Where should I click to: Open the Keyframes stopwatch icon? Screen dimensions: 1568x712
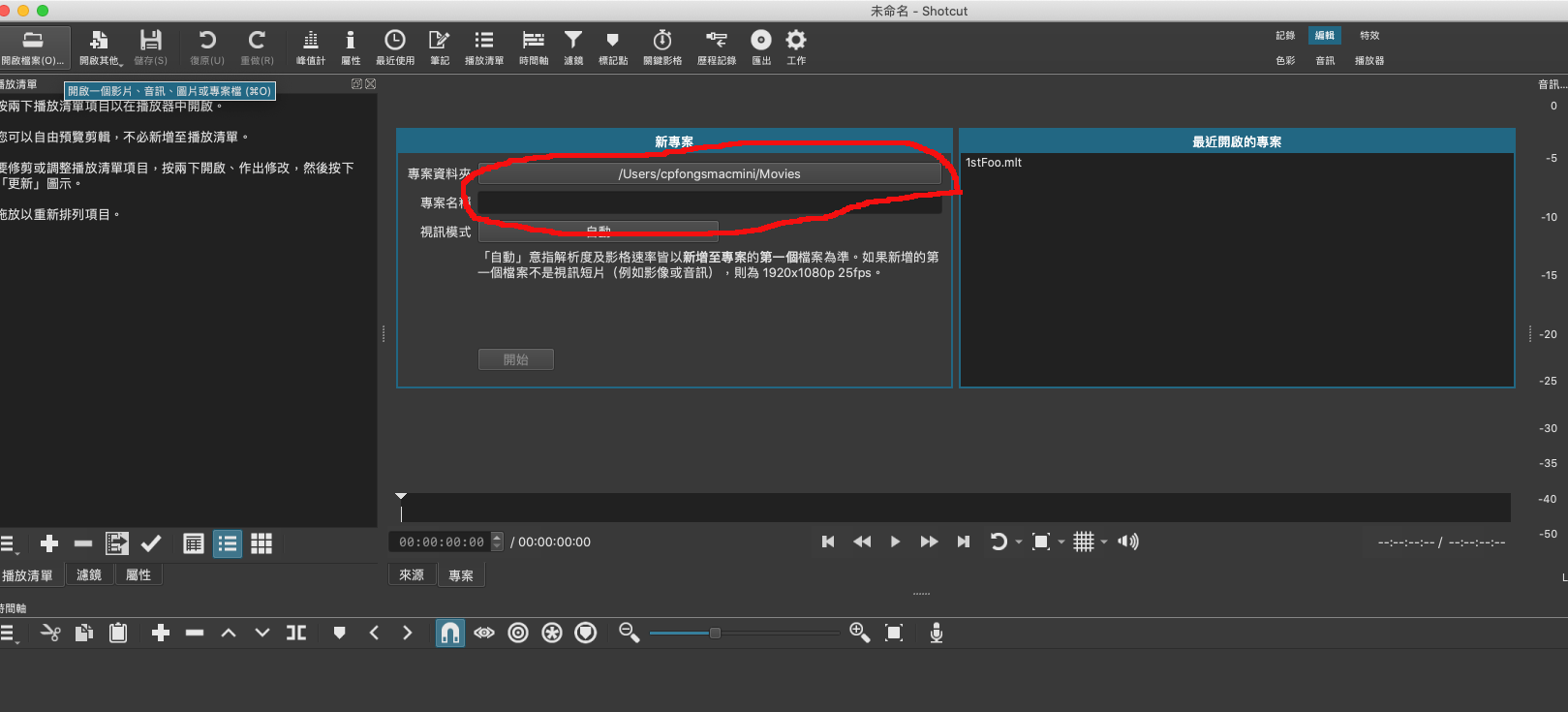coord(662,46)
